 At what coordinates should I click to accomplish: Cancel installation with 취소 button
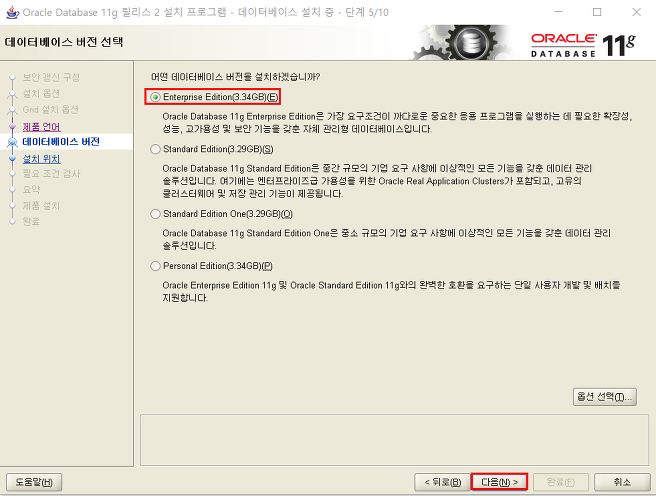(x=622, y=482)
